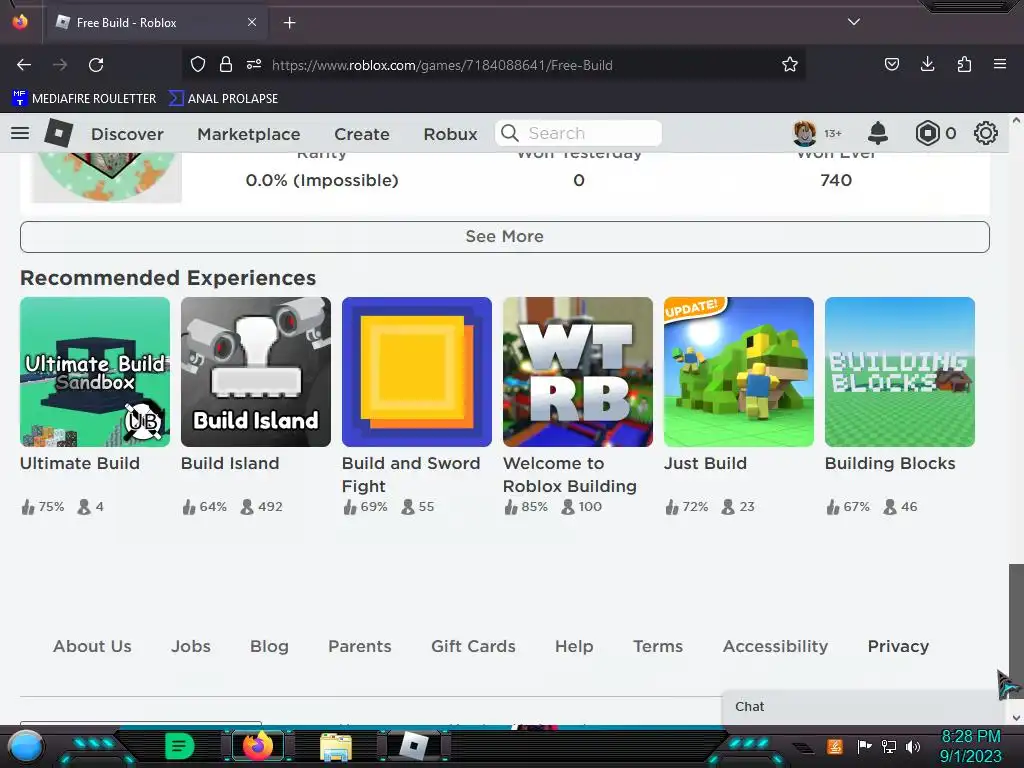Image resolution: width=1024 pixels, height=768 pixels.
Task: Open the Jobs footer link
Action: click(x=191, y=646)
